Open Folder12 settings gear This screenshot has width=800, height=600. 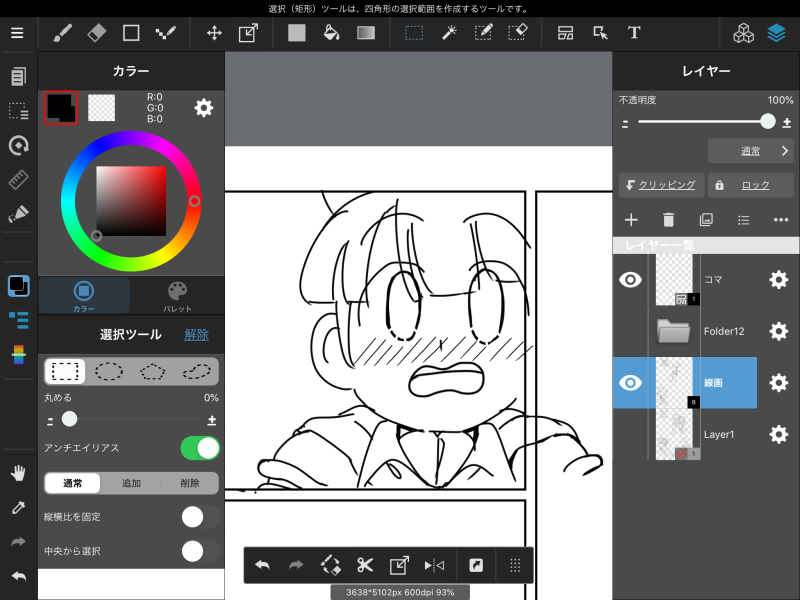(779, 331)
